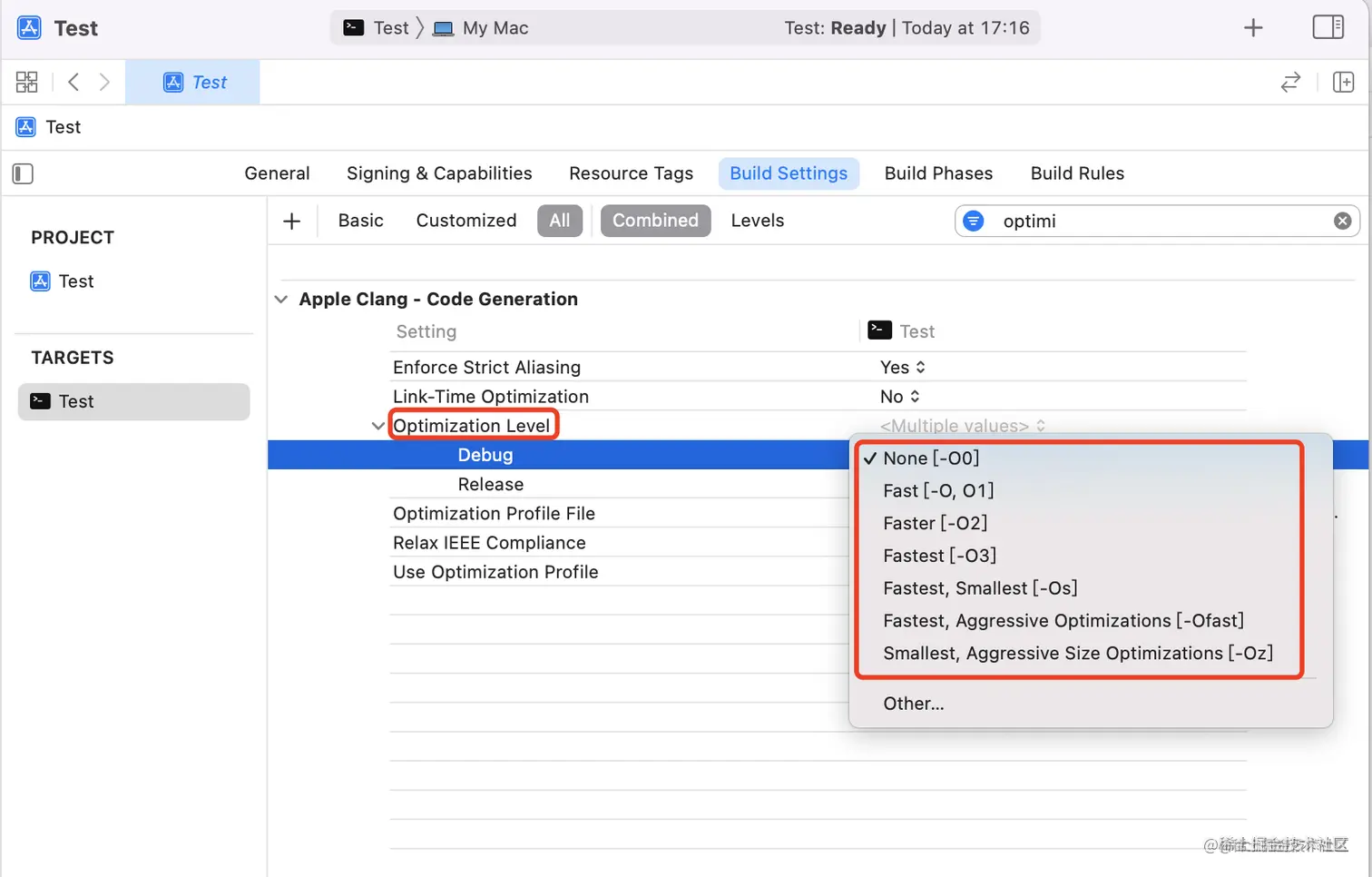
Task: Change Enforce Strict Aliasing Yes value
Action: coord(903,368)
